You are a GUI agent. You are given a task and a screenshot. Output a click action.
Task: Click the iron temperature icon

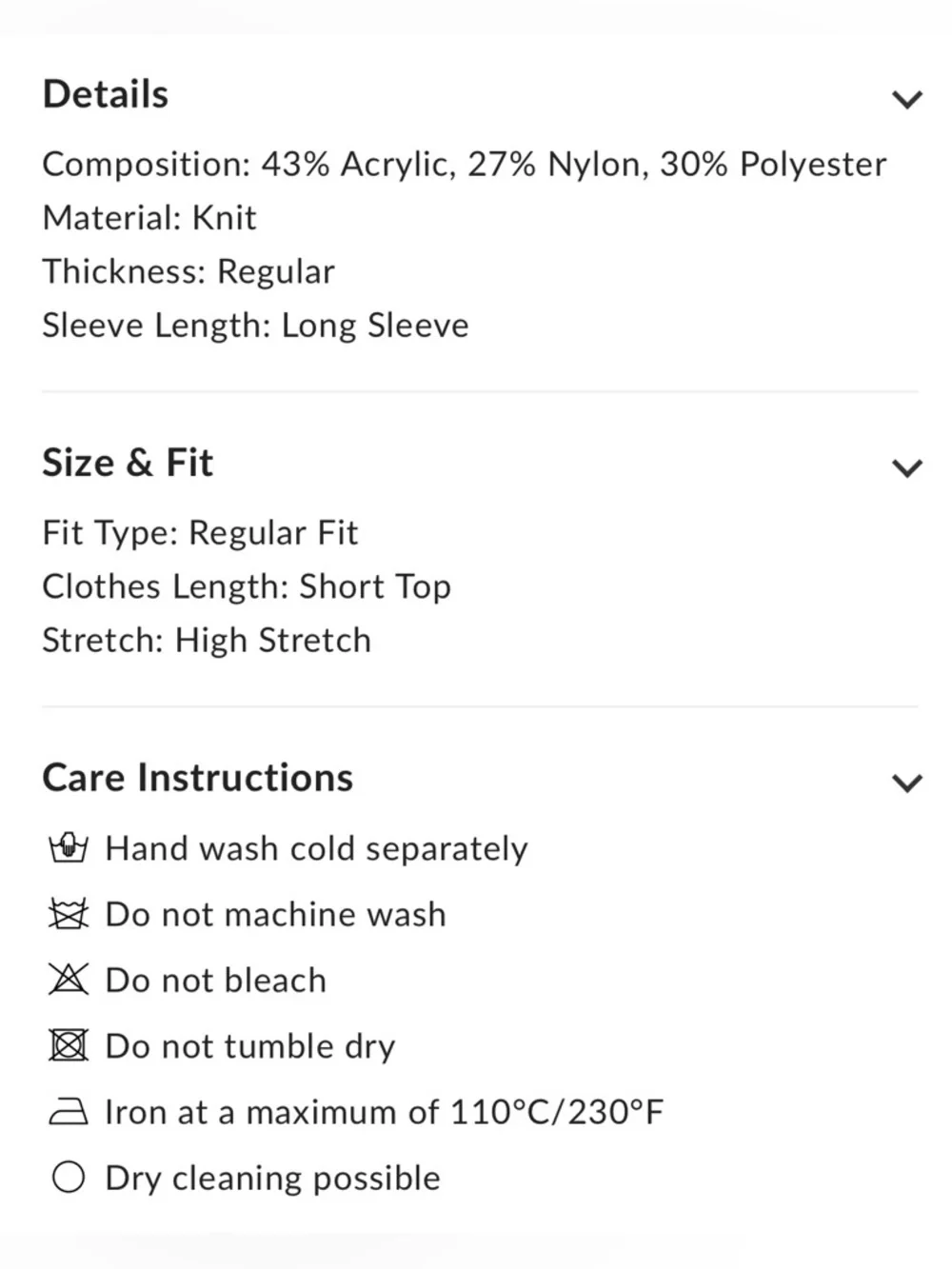pyautogui.click(x=68, y=1111)
